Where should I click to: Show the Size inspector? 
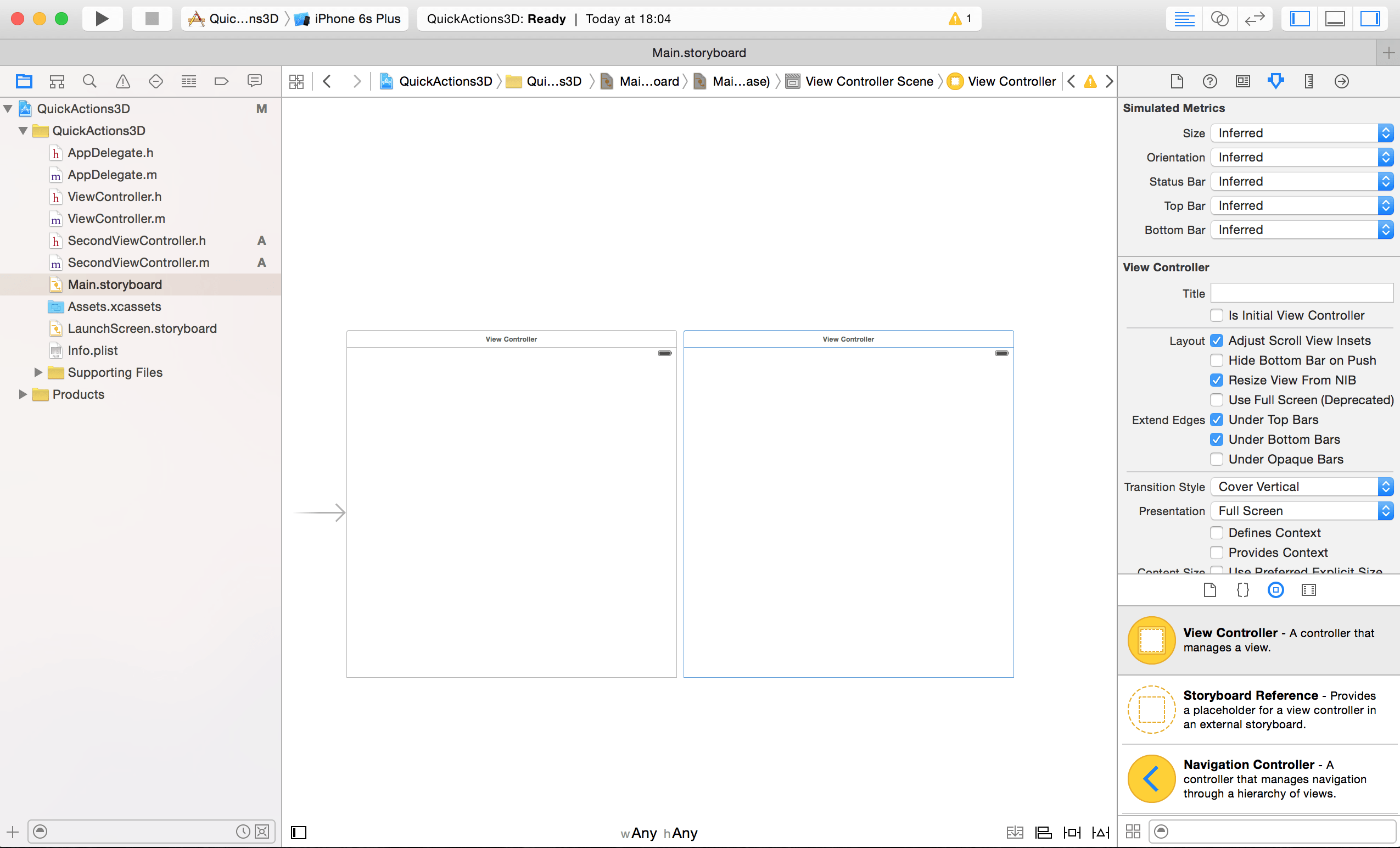pyautogui.click(x=1308, y=81)
